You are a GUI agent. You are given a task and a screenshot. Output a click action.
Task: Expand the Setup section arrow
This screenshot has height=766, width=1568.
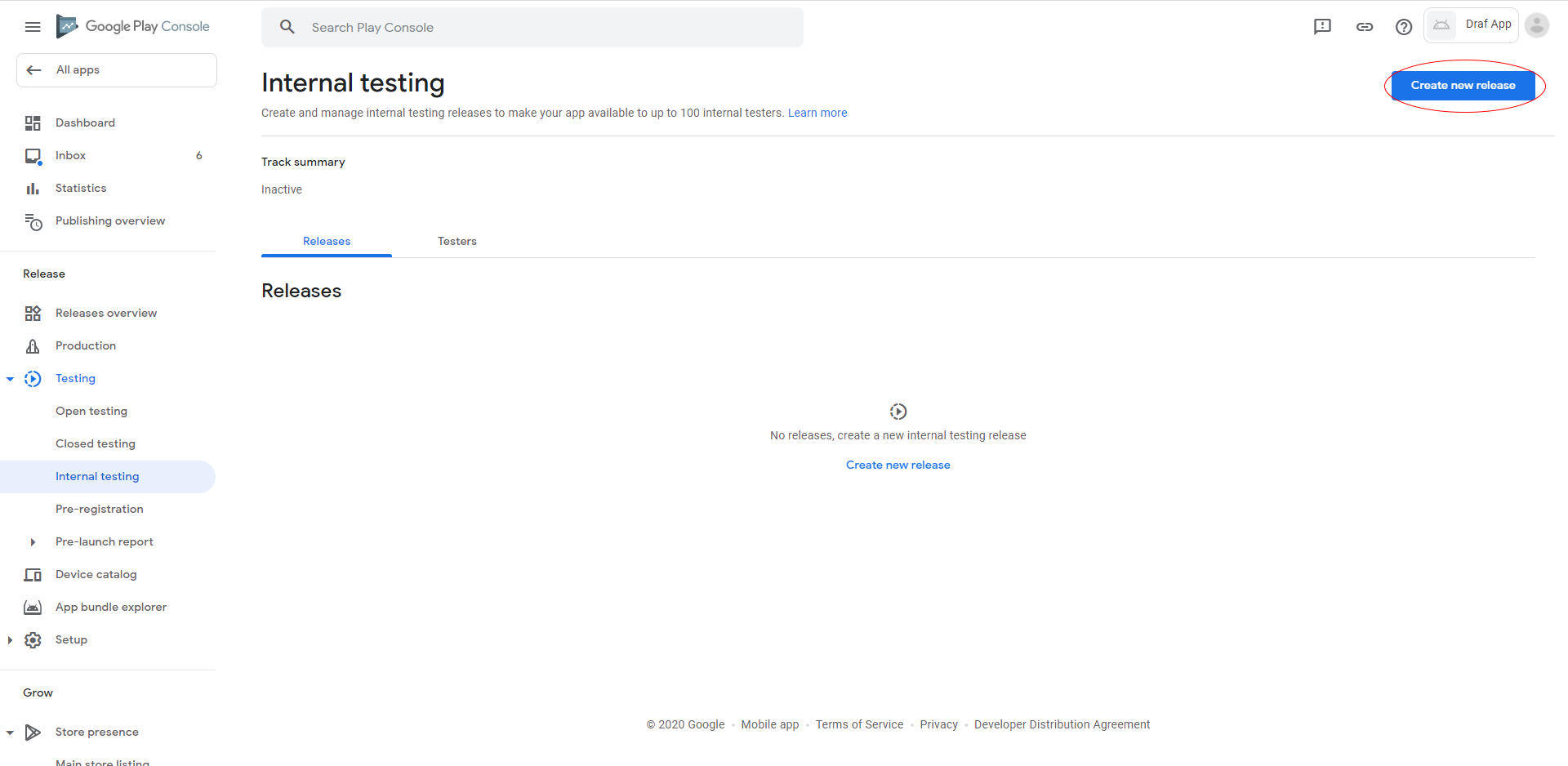(10, 640)
